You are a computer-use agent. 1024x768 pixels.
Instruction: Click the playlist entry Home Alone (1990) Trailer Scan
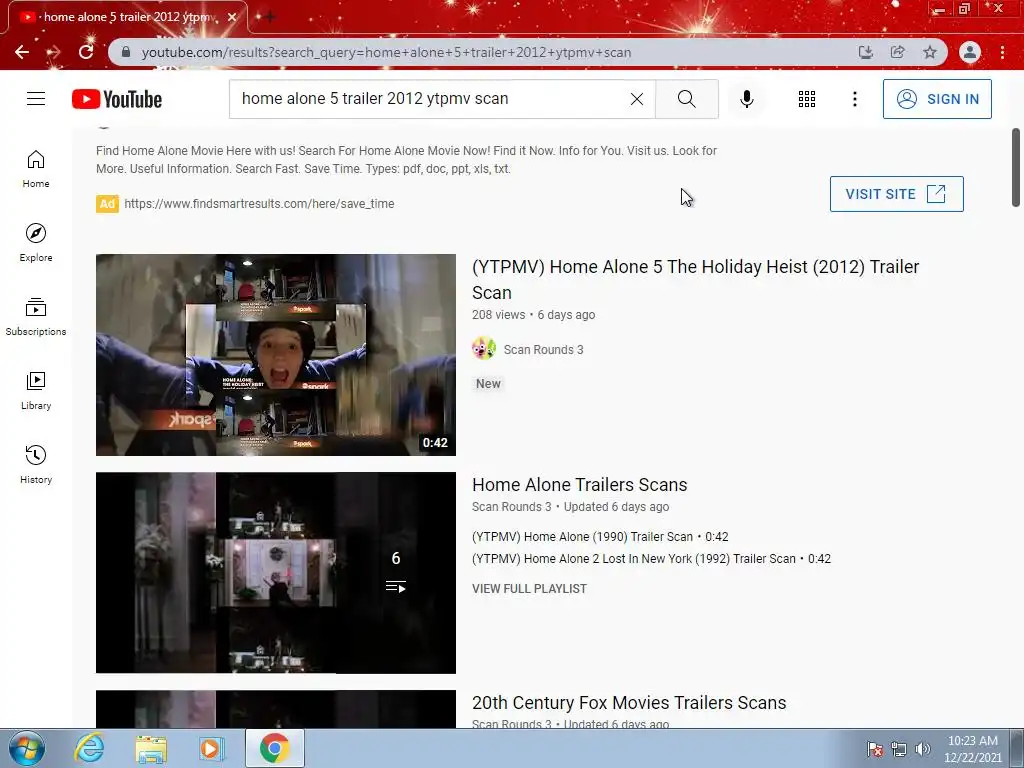(600, 537)
